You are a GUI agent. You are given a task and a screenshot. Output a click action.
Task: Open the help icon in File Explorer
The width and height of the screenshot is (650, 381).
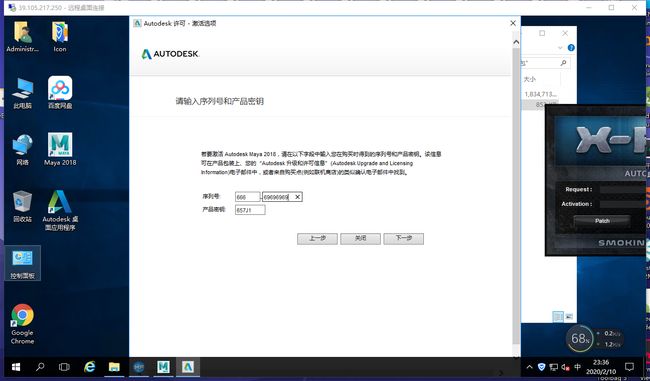point(571,48)
